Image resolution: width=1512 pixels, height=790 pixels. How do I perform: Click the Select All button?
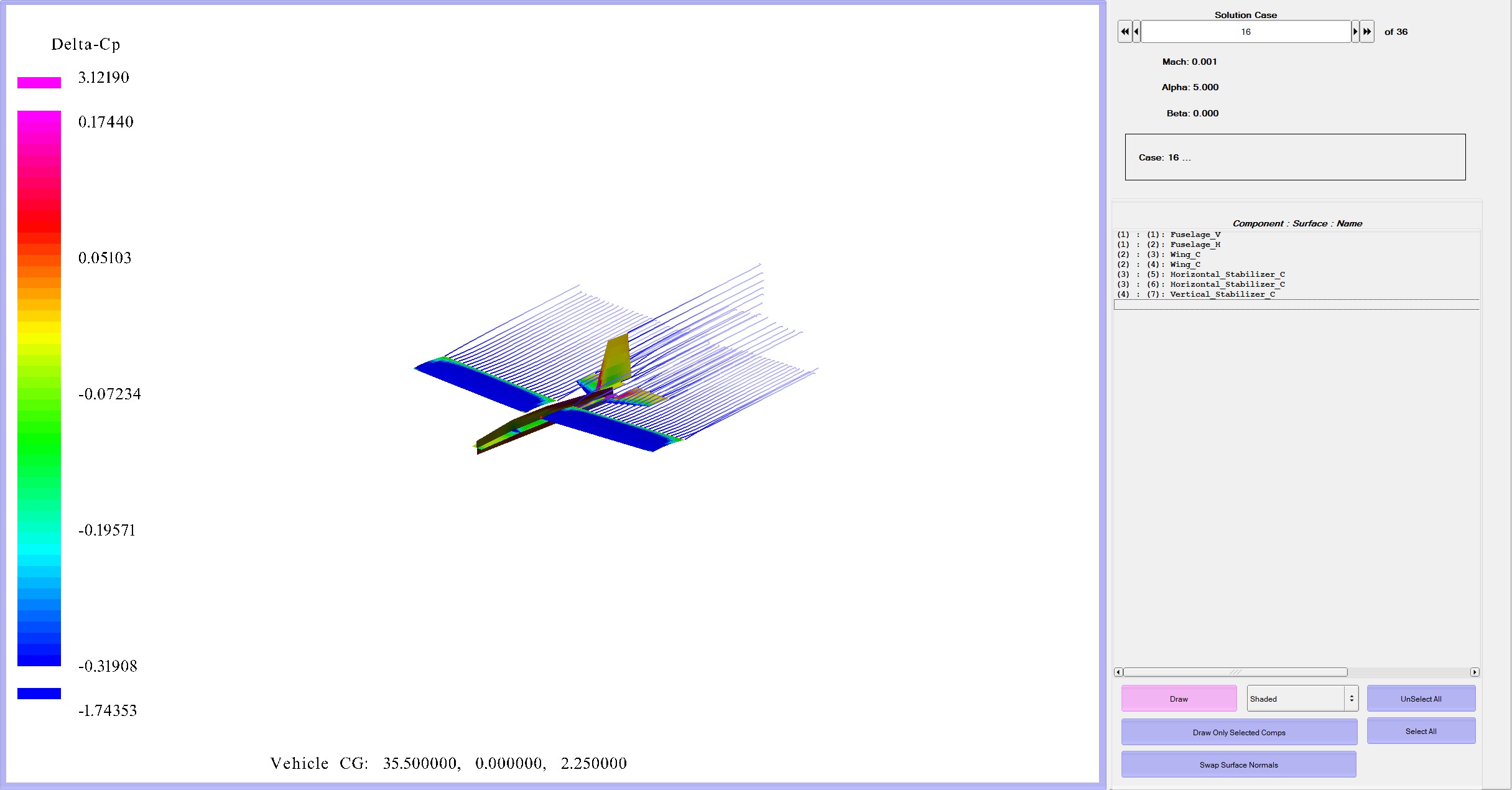point(1421,731)
